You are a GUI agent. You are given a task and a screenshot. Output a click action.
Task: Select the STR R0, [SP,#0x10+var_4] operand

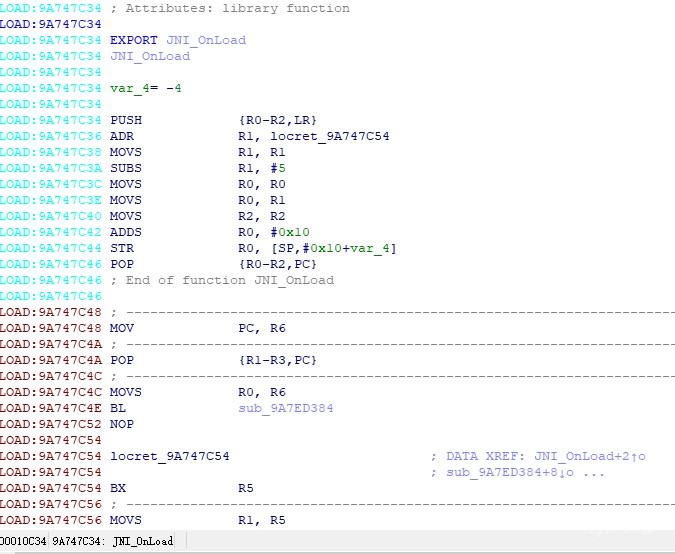(317, 248)
